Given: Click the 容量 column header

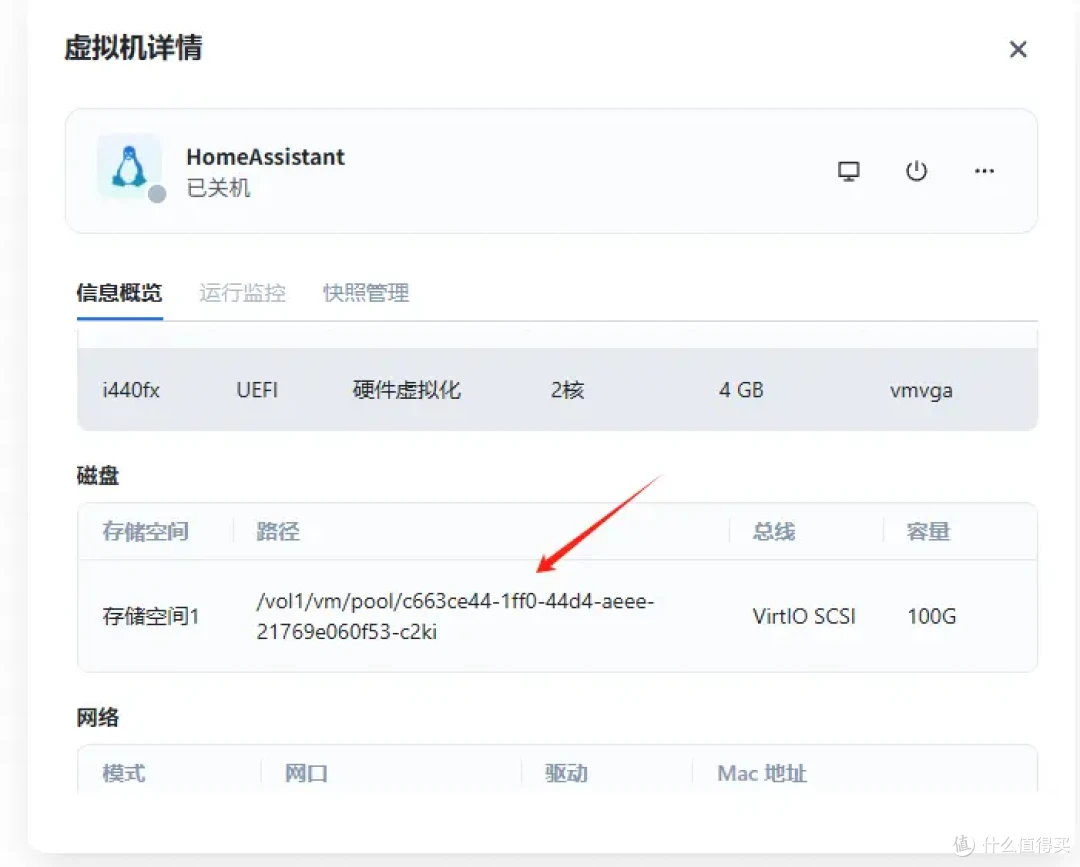Looking at the screenshot, I should pos(928,532).
